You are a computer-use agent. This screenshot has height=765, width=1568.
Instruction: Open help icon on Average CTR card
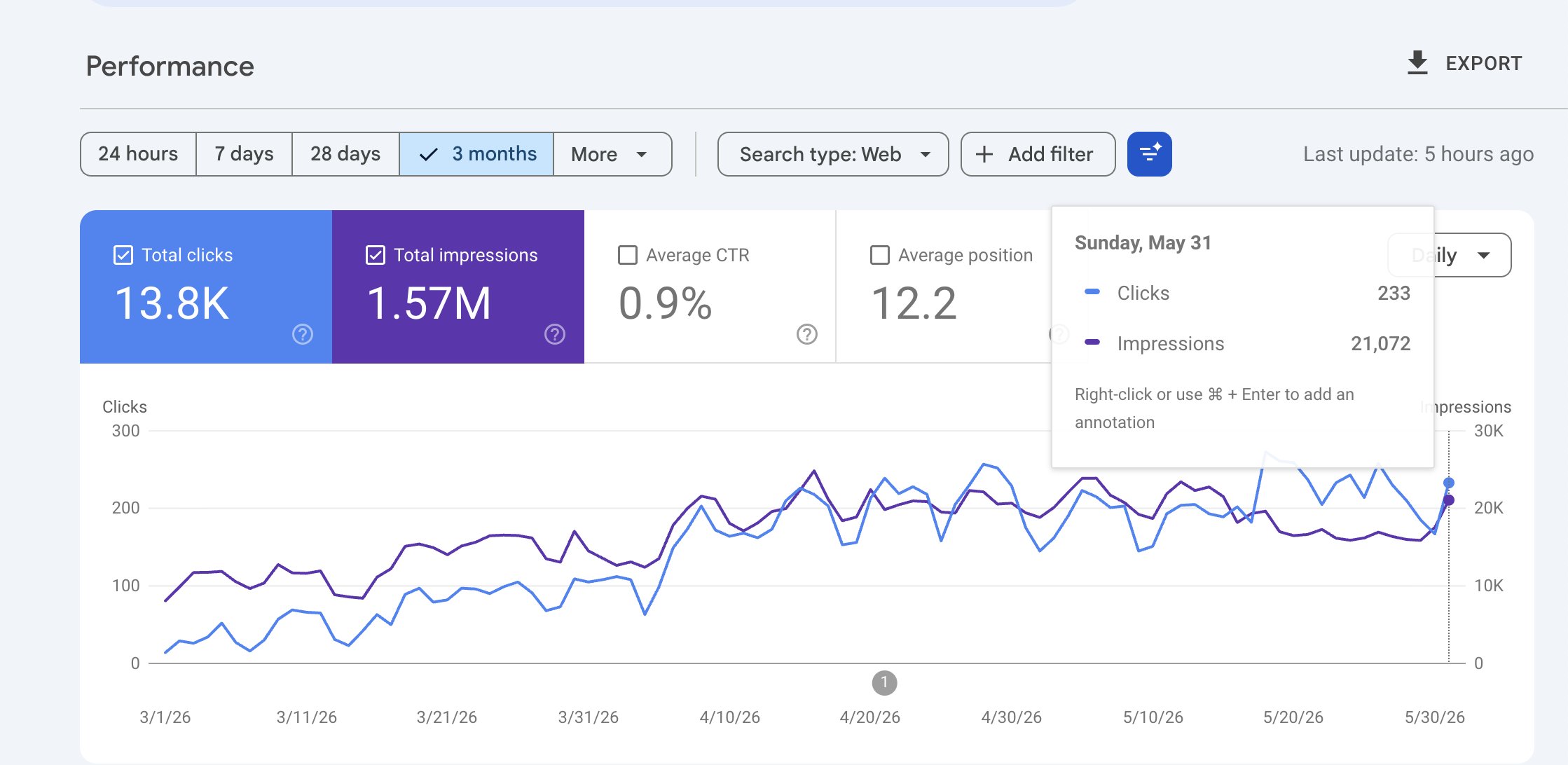[x=807, y=334]
